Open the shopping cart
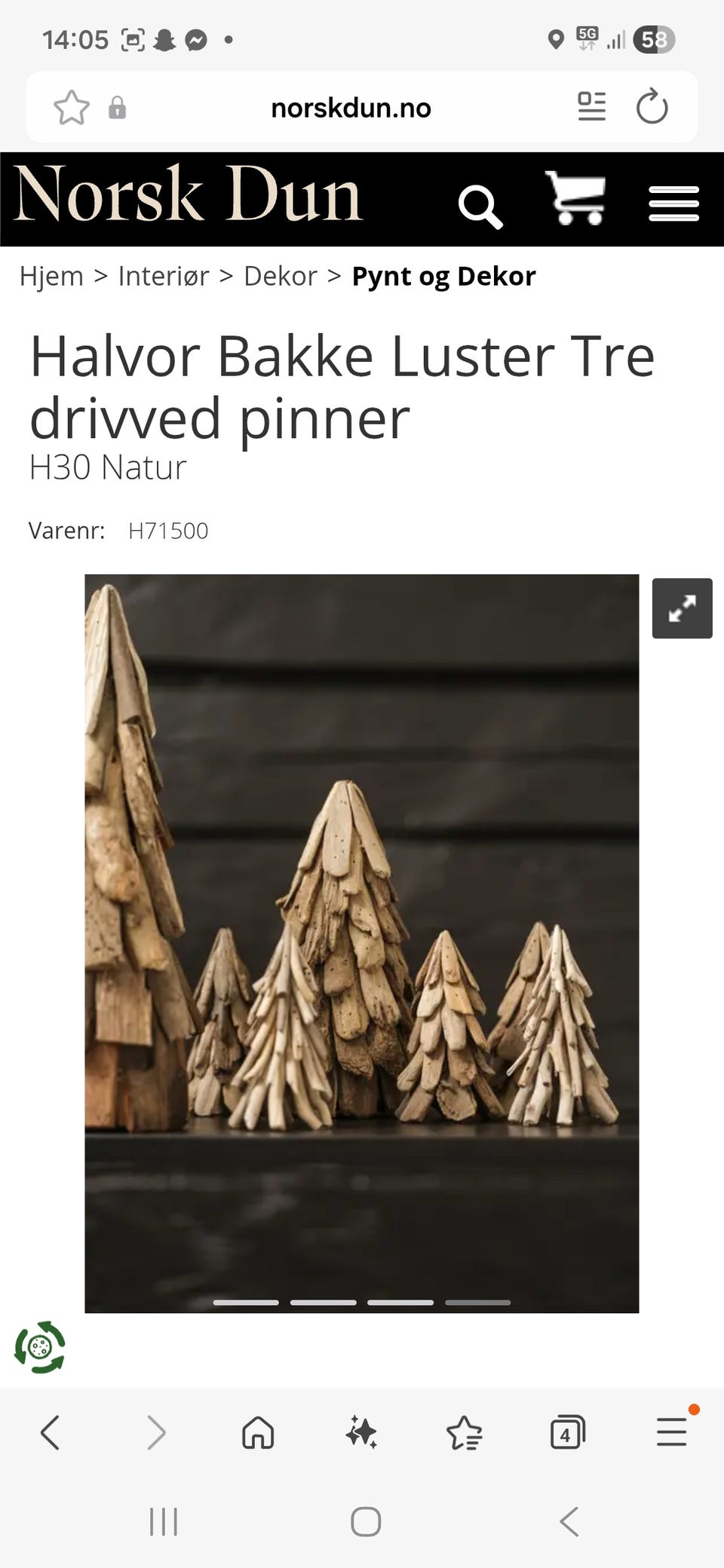The image size is (724, 1568). tap(576, 198)
